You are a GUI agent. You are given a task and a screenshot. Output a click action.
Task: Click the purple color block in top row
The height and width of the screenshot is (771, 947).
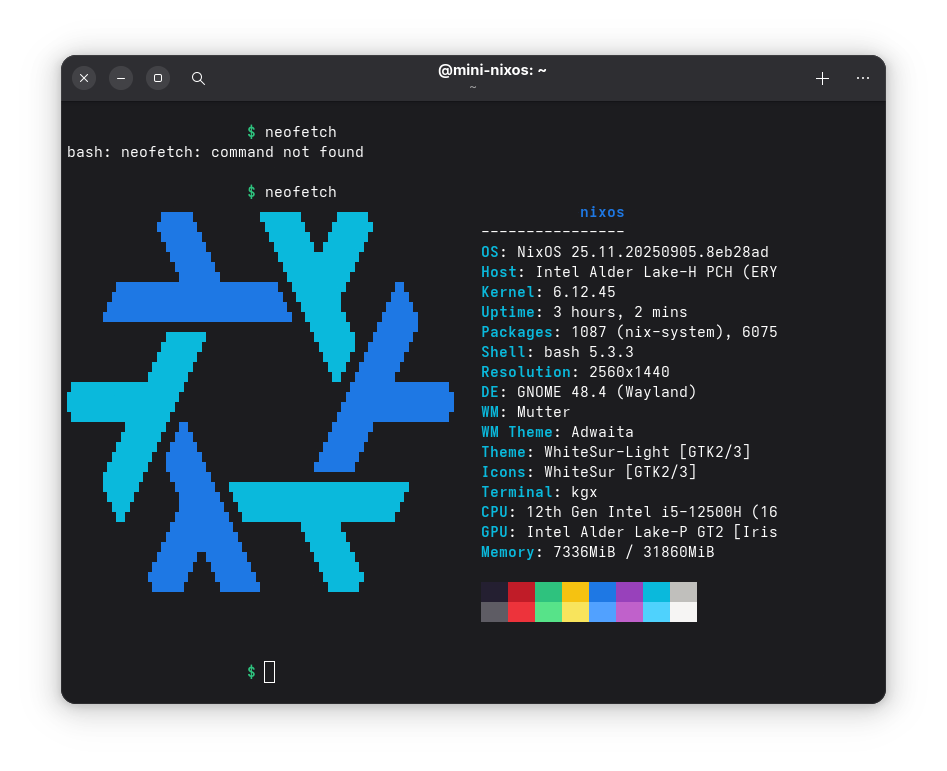629,592
